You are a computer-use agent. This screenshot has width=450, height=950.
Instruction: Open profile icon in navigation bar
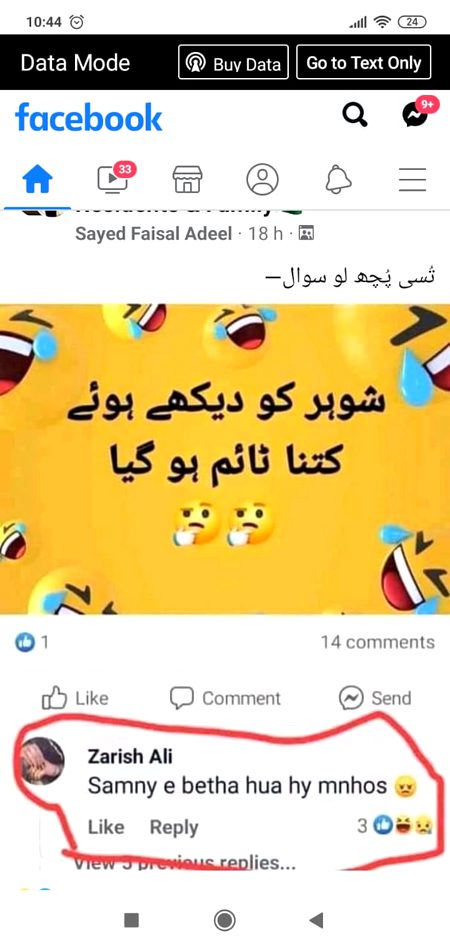tap(262, 179)
